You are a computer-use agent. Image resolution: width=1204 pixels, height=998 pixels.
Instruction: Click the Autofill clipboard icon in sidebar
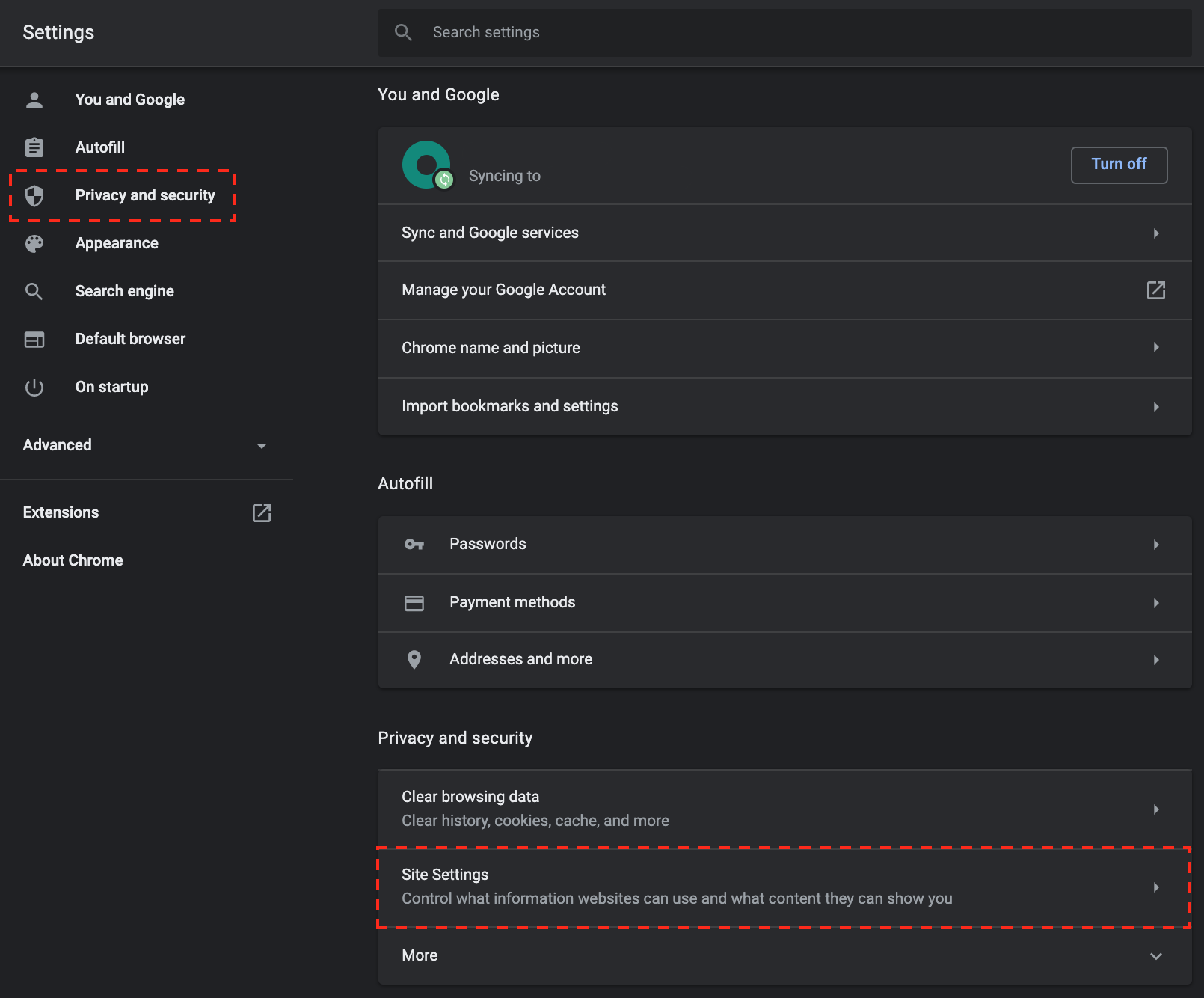(34, 147)
